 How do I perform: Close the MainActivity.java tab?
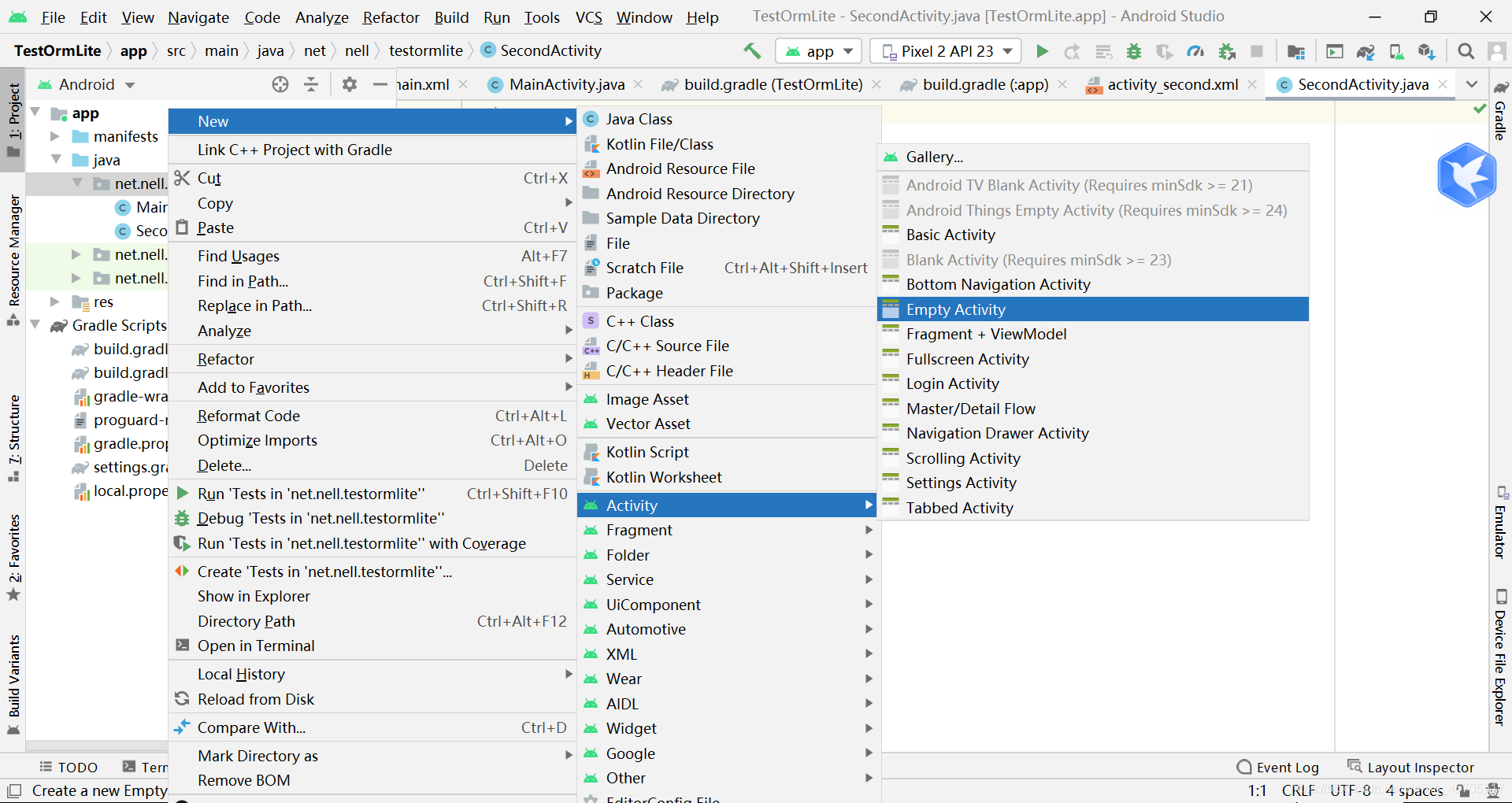[638, 84]
